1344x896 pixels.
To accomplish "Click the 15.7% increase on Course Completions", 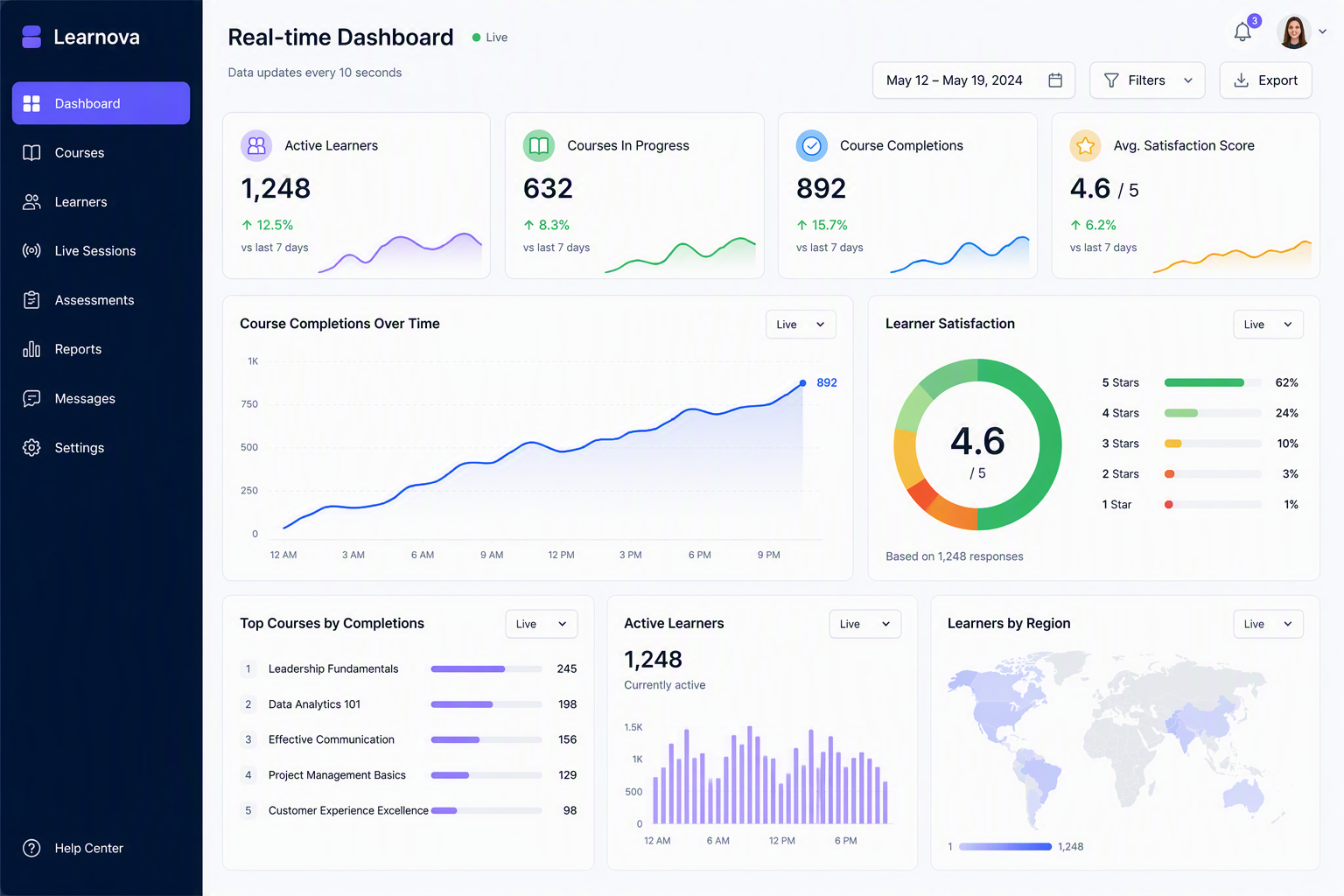I will click(x=822, y=225).
